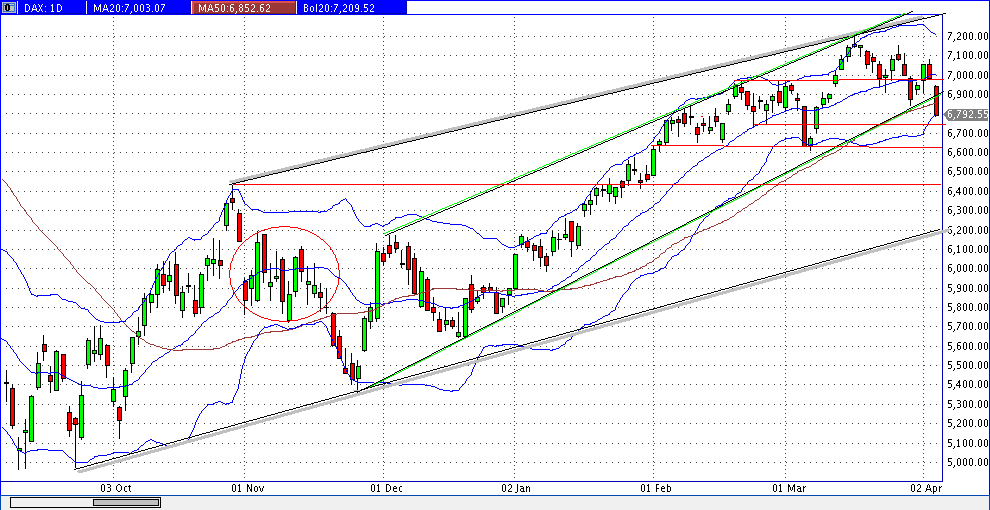This screenshot has width=990, height=510.
Task: Click the current price tag 6,792.55
Action: (x=966, y=114)
